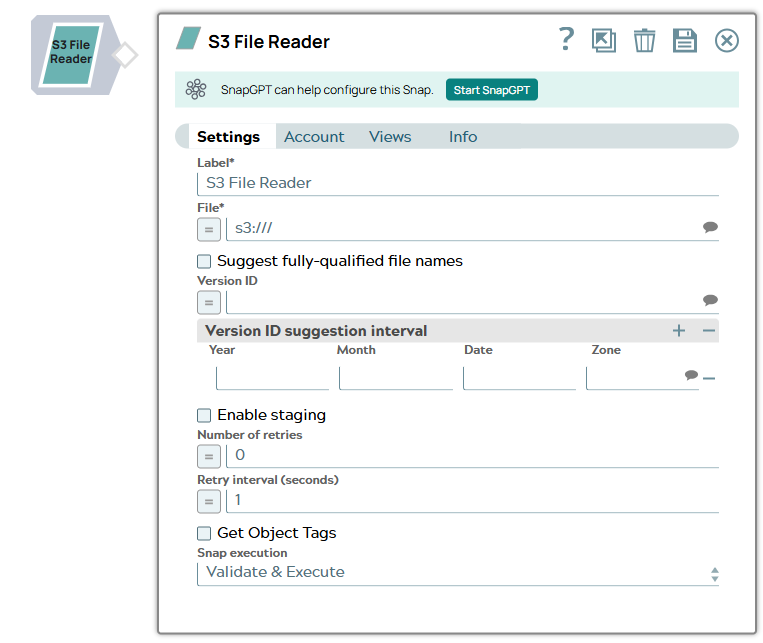Switch to the Account tab
Screen dimensions: 763x643
[x=314, y=137]
